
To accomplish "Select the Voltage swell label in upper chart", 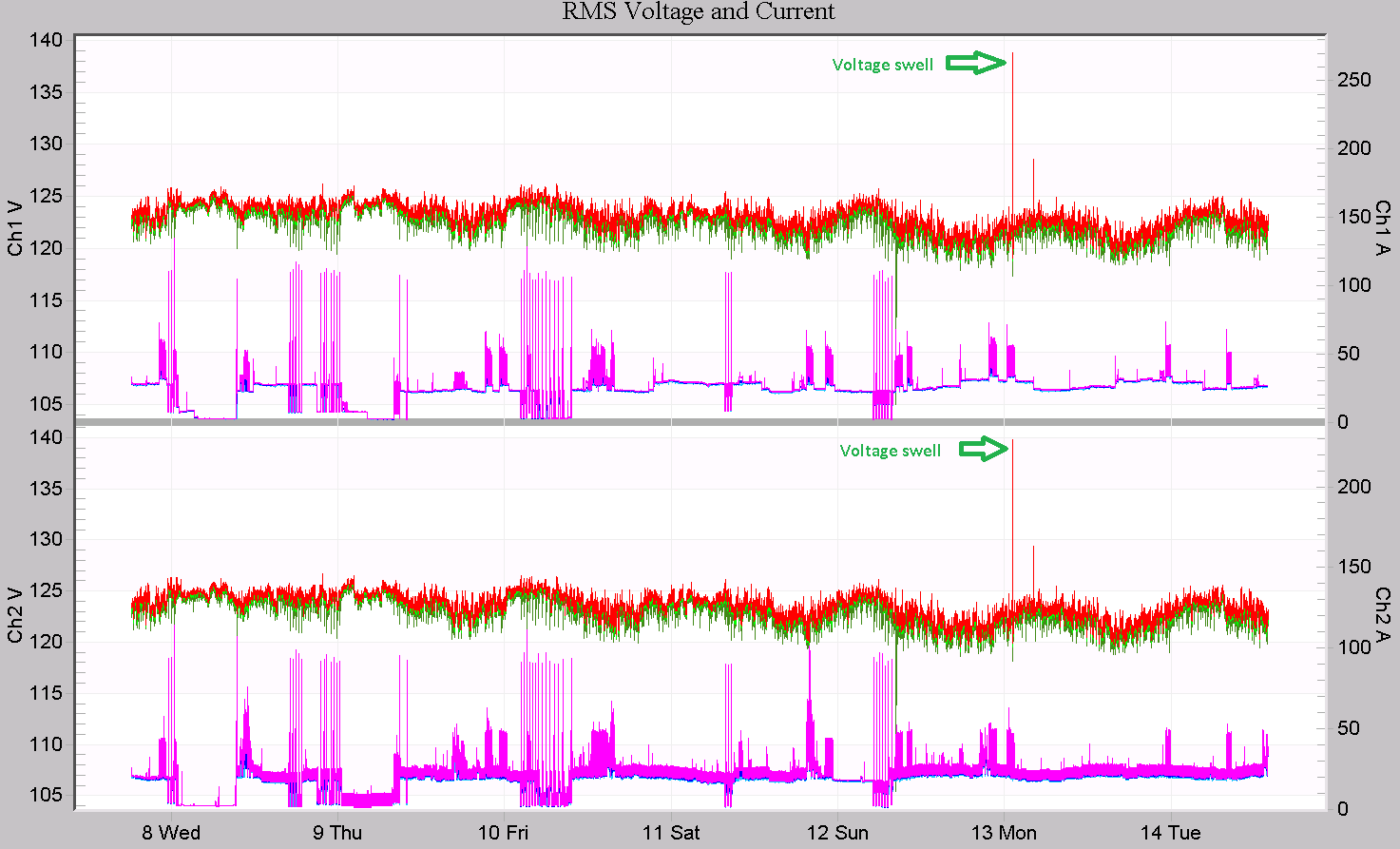I will click(882, 65).
